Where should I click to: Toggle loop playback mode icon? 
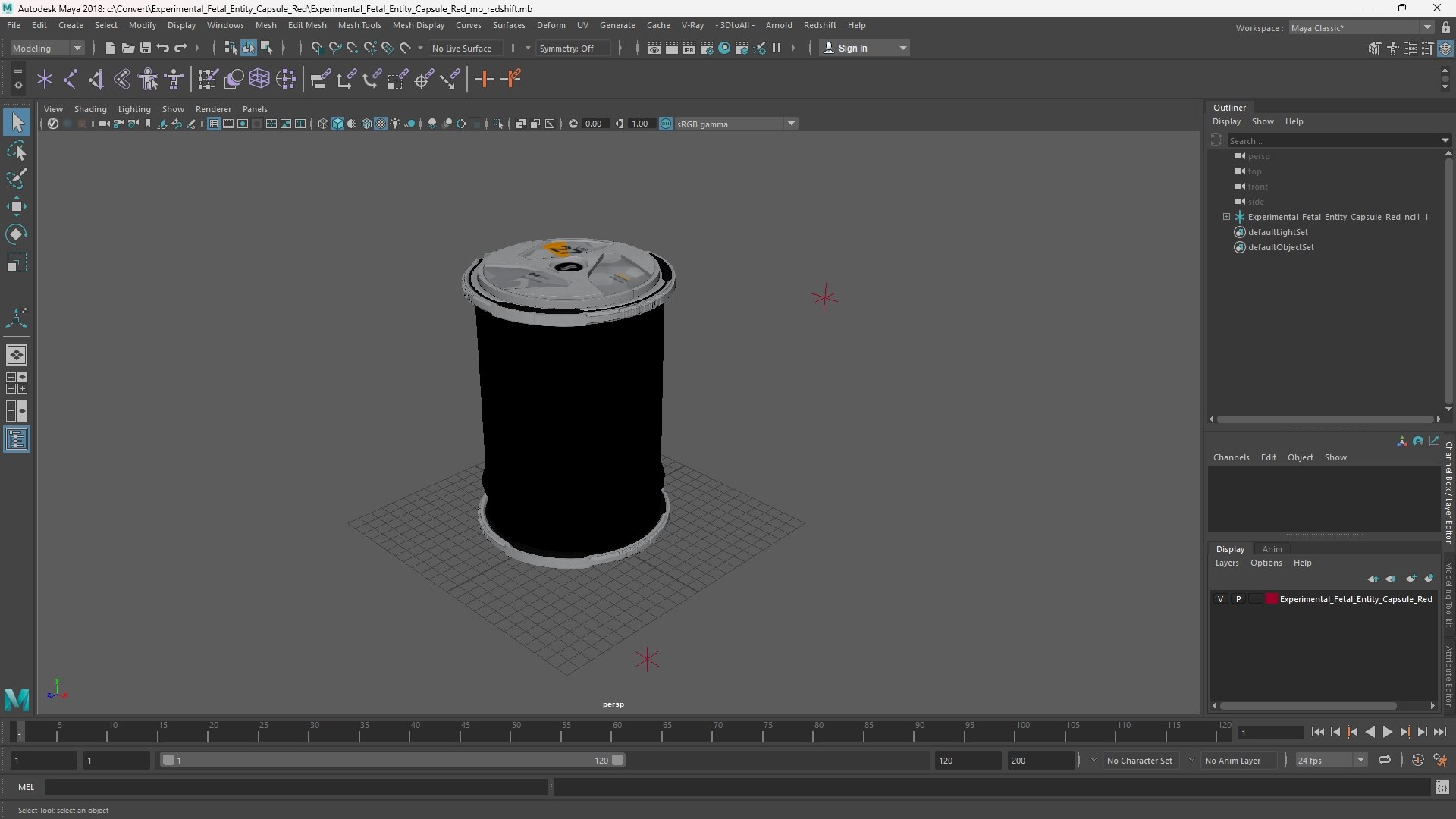tap(1384, 760)
